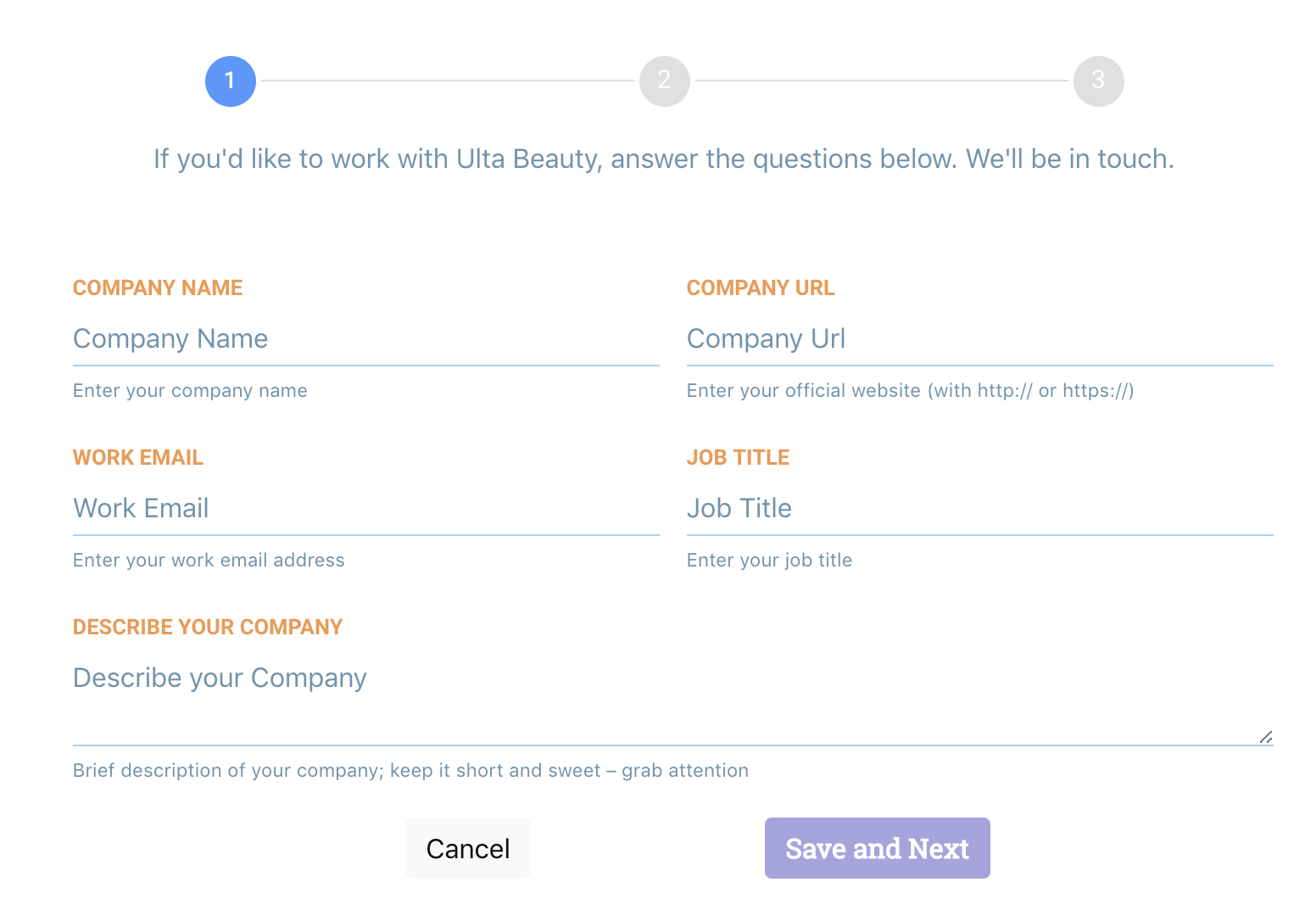Click the DESCRIBE YOUR COMPANY label
Image resolution: width=1316 pixels, height=921 pixels.
click(208, 628)
